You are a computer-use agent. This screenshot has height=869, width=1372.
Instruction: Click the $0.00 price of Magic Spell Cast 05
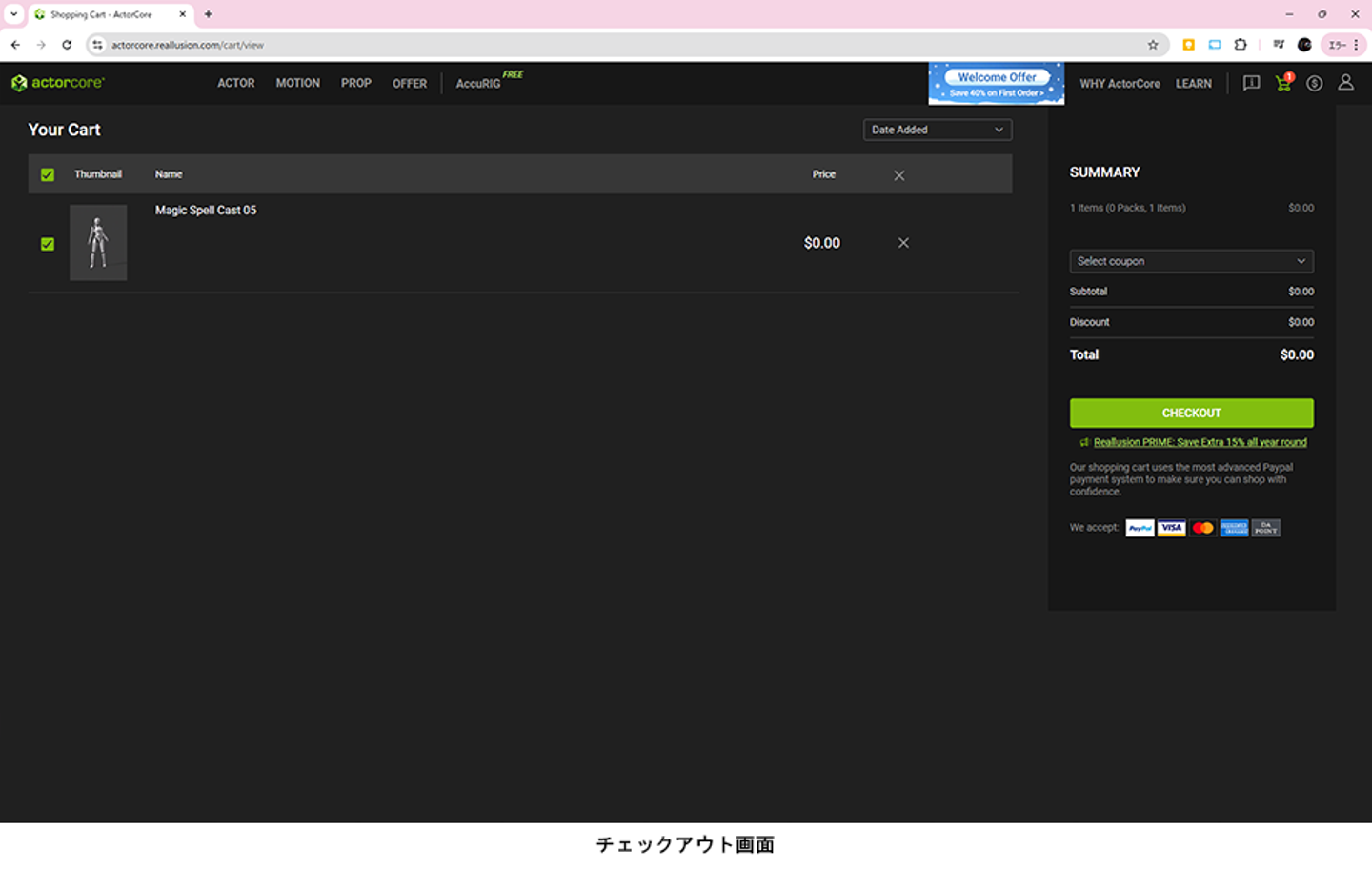pos(822,243)
